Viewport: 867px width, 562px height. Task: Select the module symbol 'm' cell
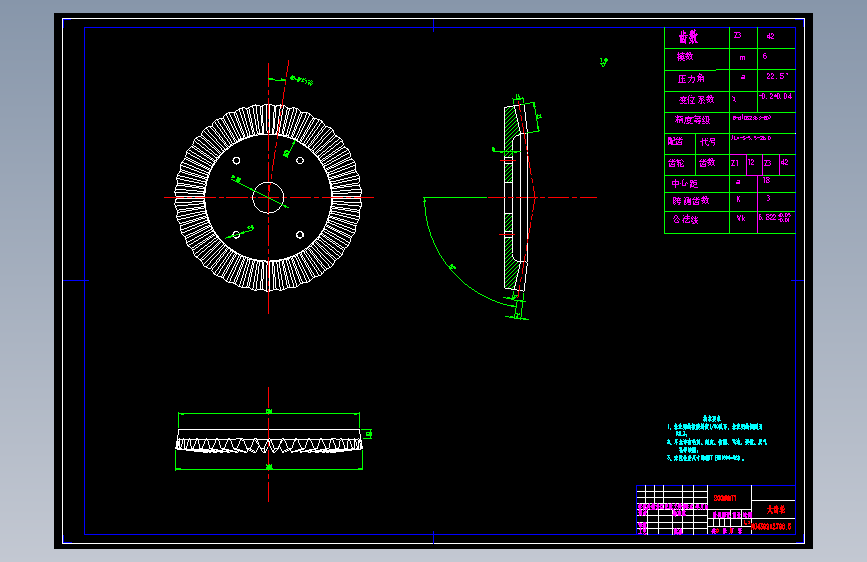tap(743, 58)
